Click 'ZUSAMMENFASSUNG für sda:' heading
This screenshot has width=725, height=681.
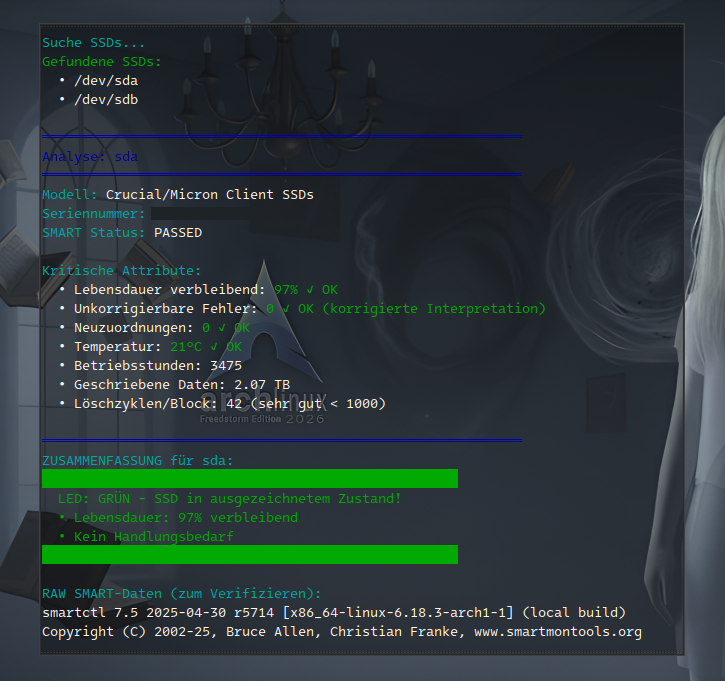tap(137, 460)
